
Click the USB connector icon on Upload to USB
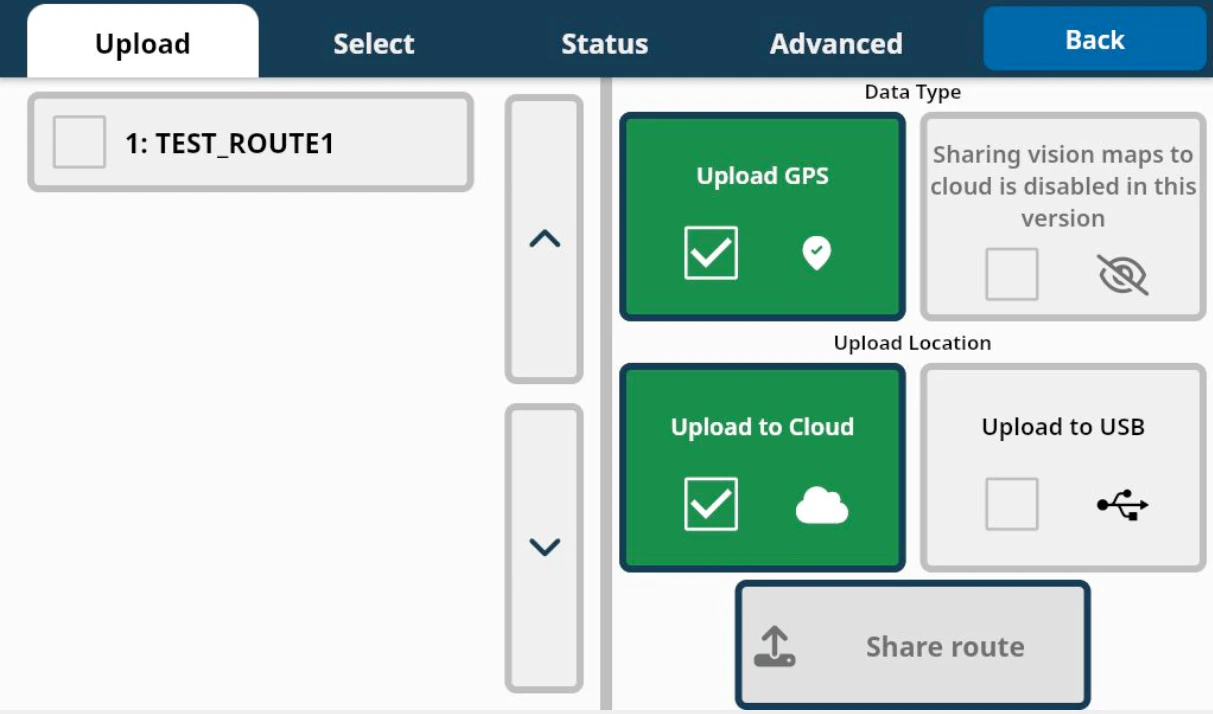1125,506
